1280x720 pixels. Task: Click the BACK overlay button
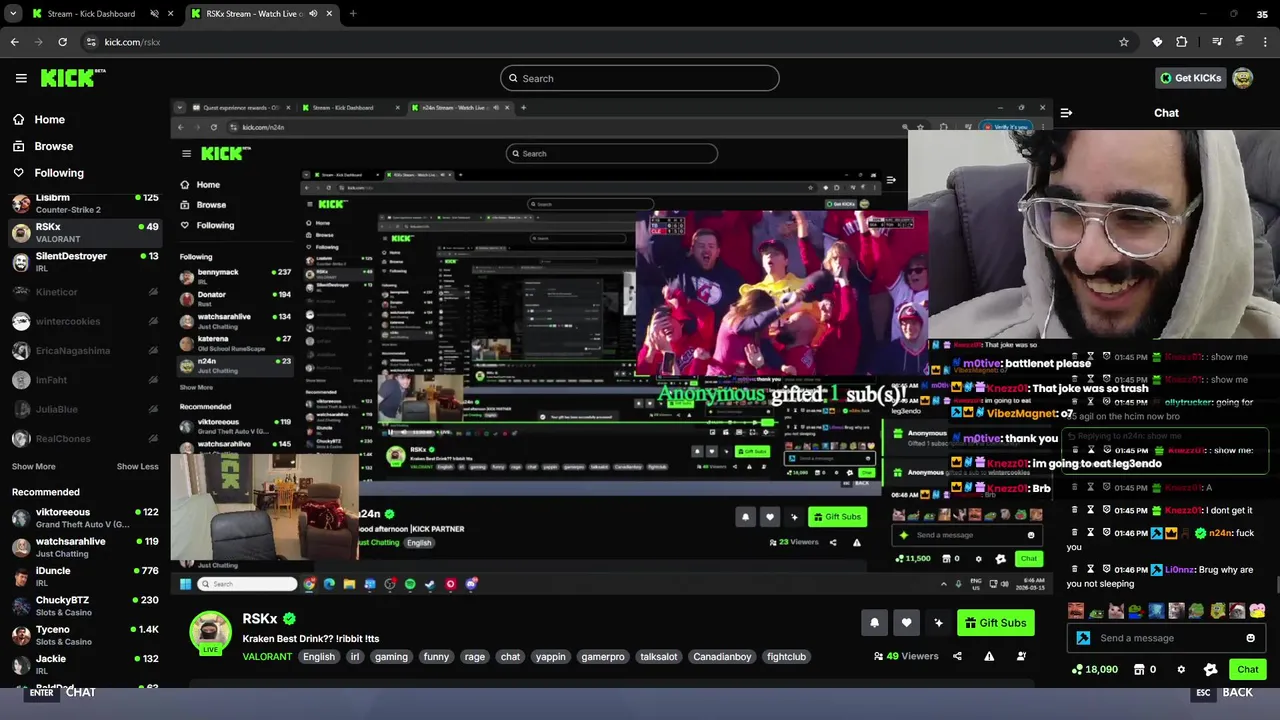click(x=1222, y=693)
